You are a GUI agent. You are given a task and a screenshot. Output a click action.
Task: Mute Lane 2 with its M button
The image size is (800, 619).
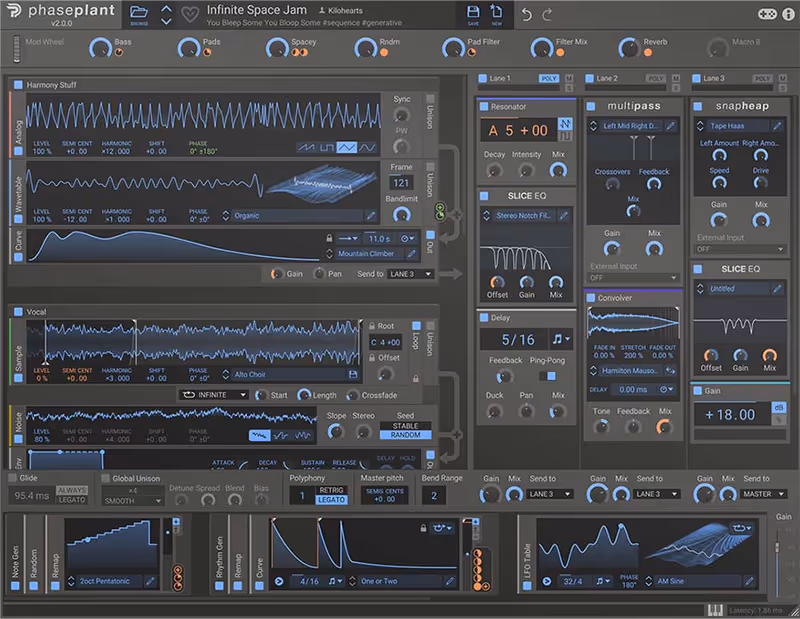click(675, 78)
